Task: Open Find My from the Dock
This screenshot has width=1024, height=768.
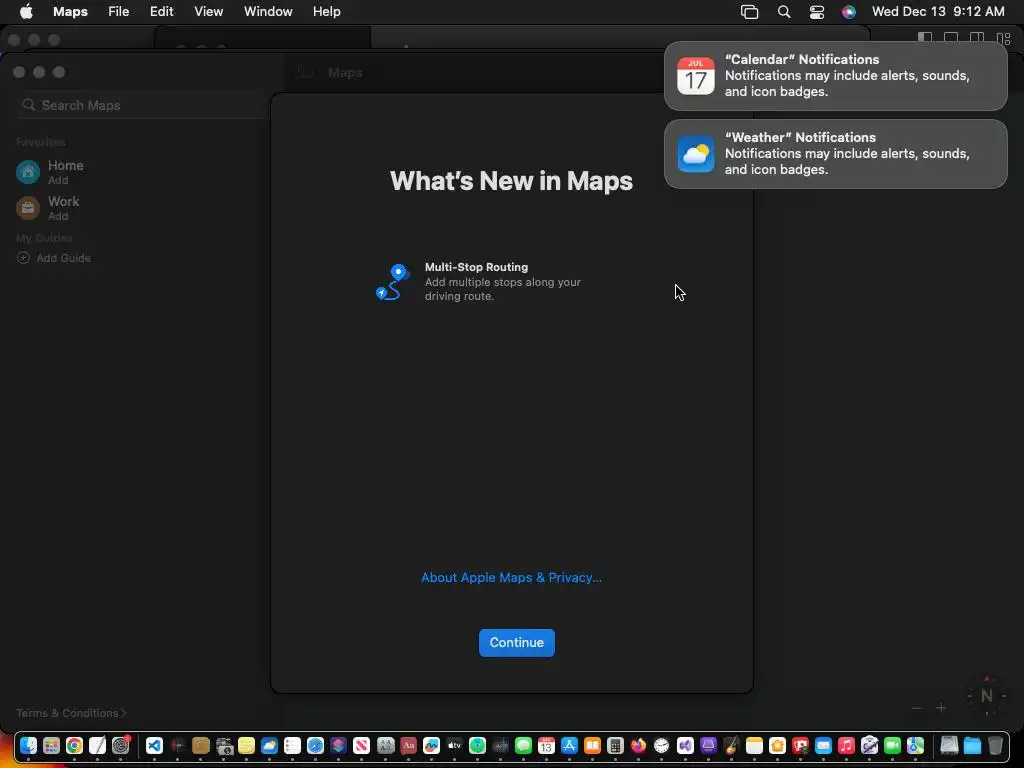Action: 477,745
